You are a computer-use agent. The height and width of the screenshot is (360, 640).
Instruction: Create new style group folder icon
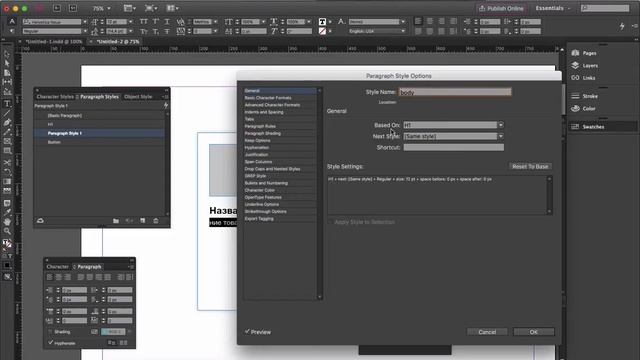tap(116, 221)
